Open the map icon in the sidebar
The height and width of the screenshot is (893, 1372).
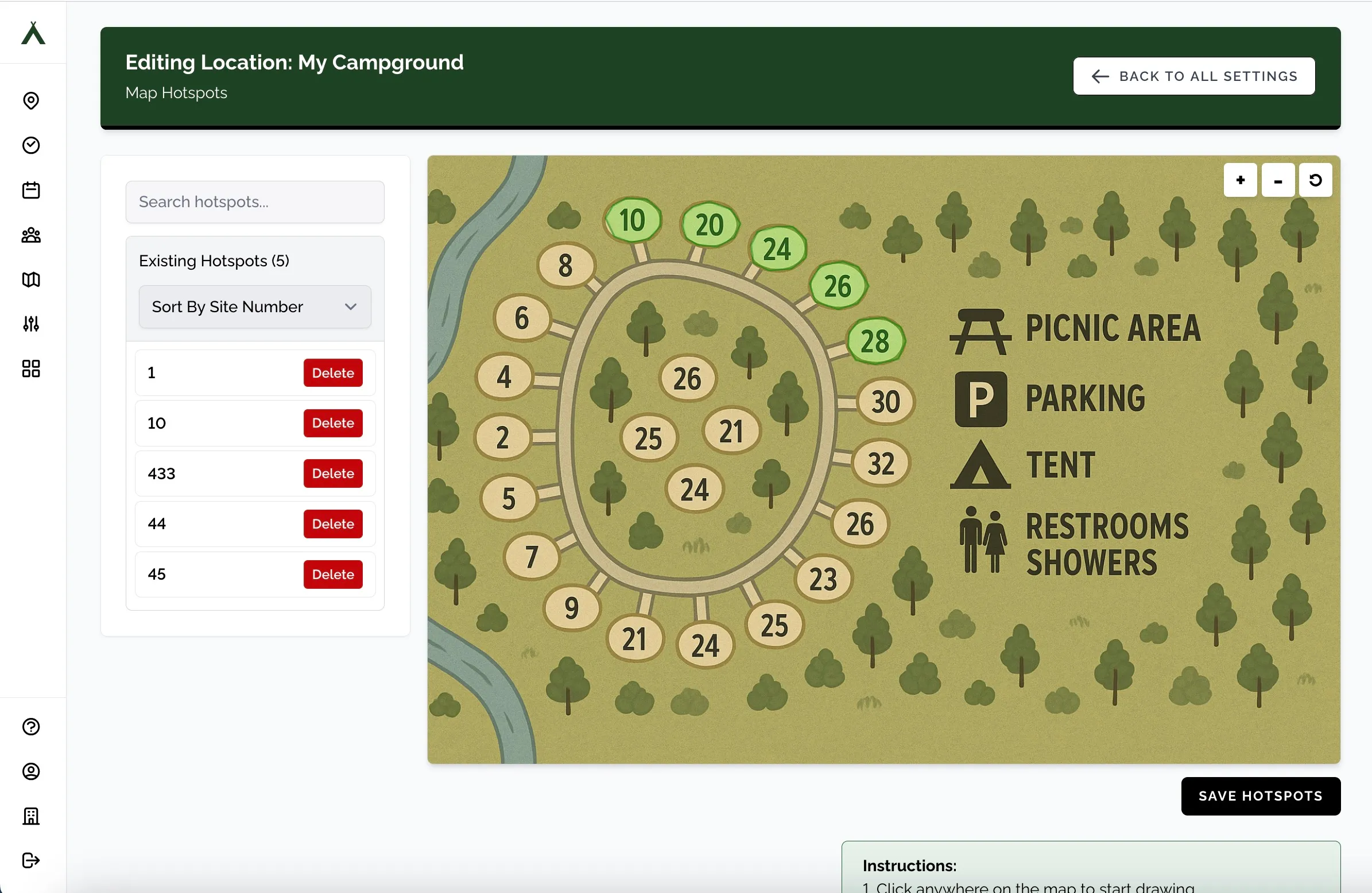[x=31, y=279]
